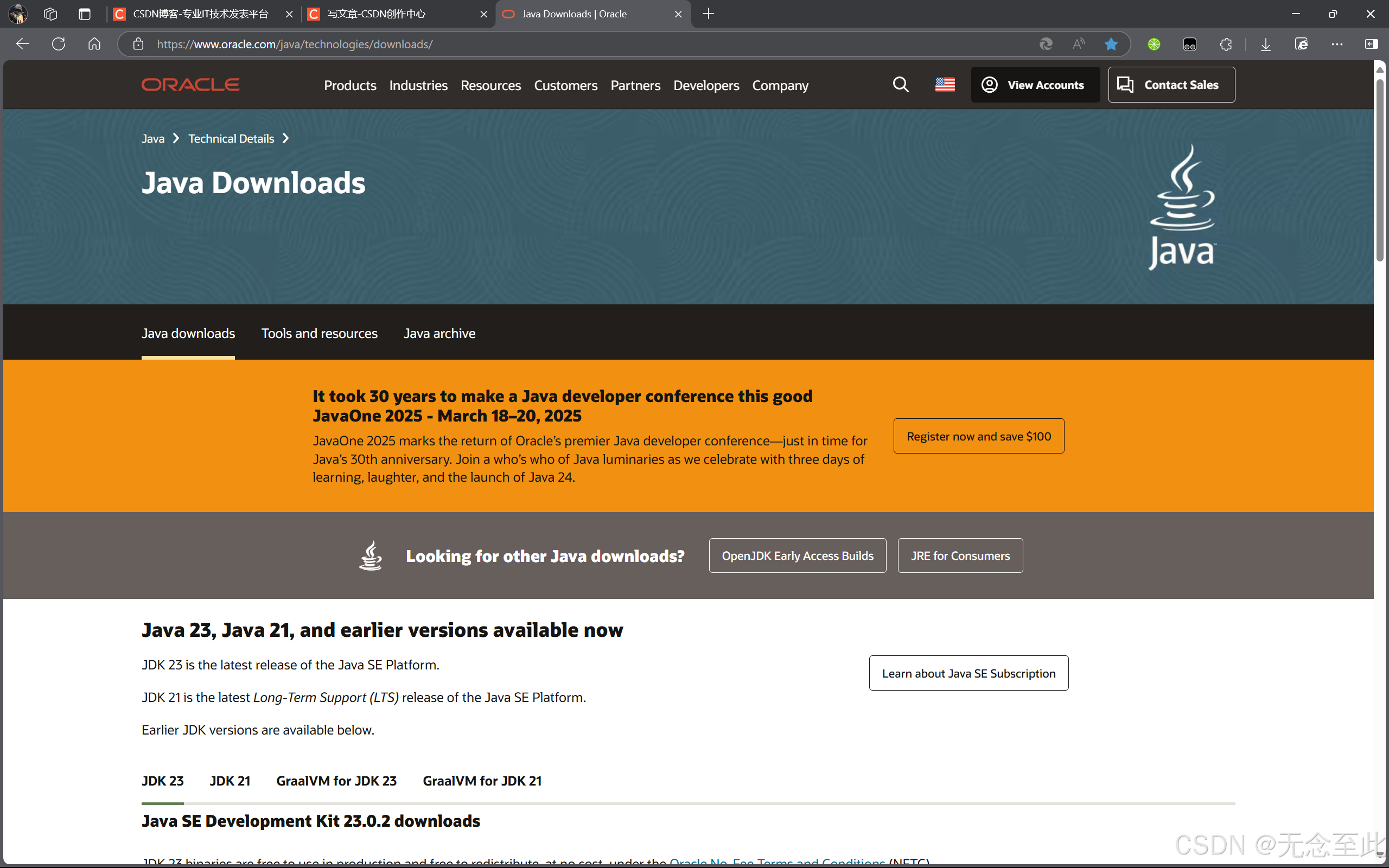This screenshot has height=868, width=1389.
Task: Click the View Accounts button
Action: (1035, 85)
